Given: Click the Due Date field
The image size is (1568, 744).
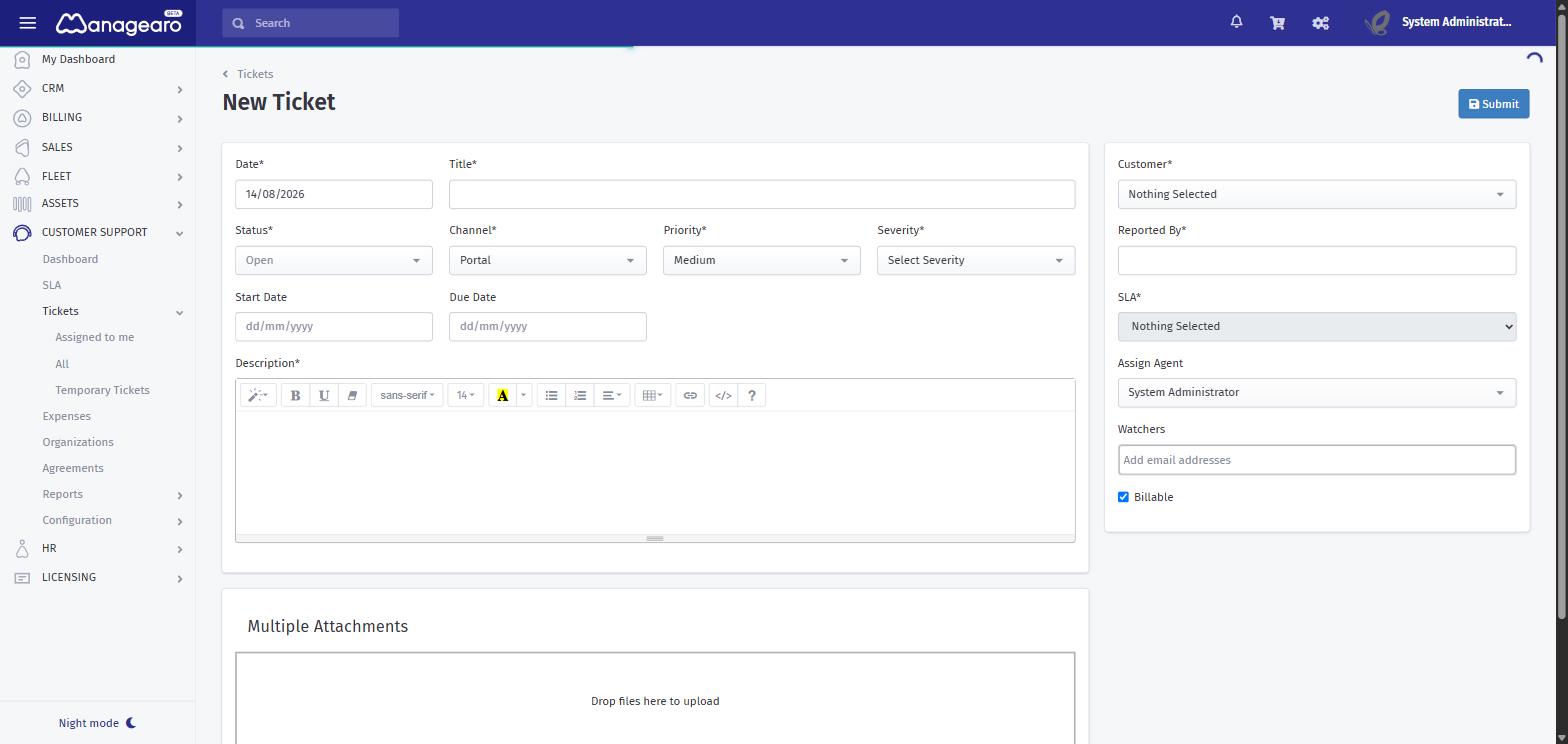Looking at the screenshot, I should coord(548,326).
